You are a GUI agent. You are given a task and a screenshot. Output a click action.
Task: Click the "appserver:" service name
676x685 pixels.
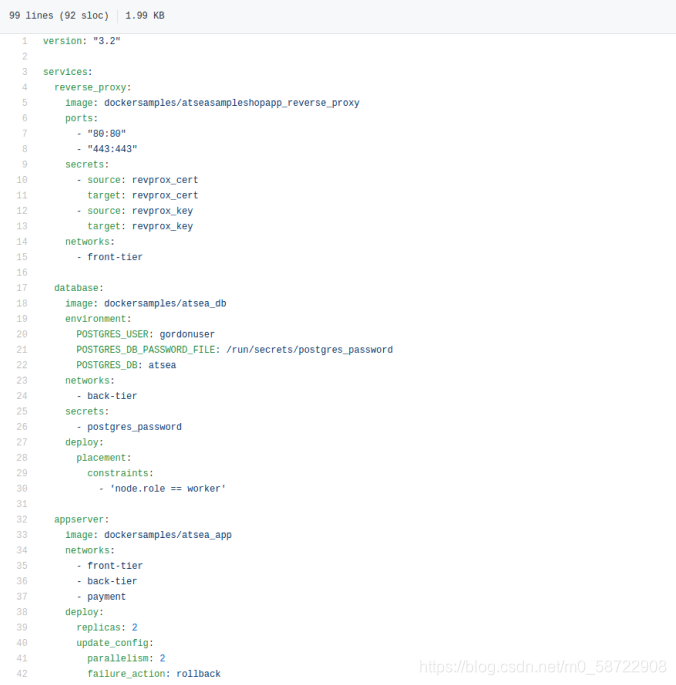82,519
